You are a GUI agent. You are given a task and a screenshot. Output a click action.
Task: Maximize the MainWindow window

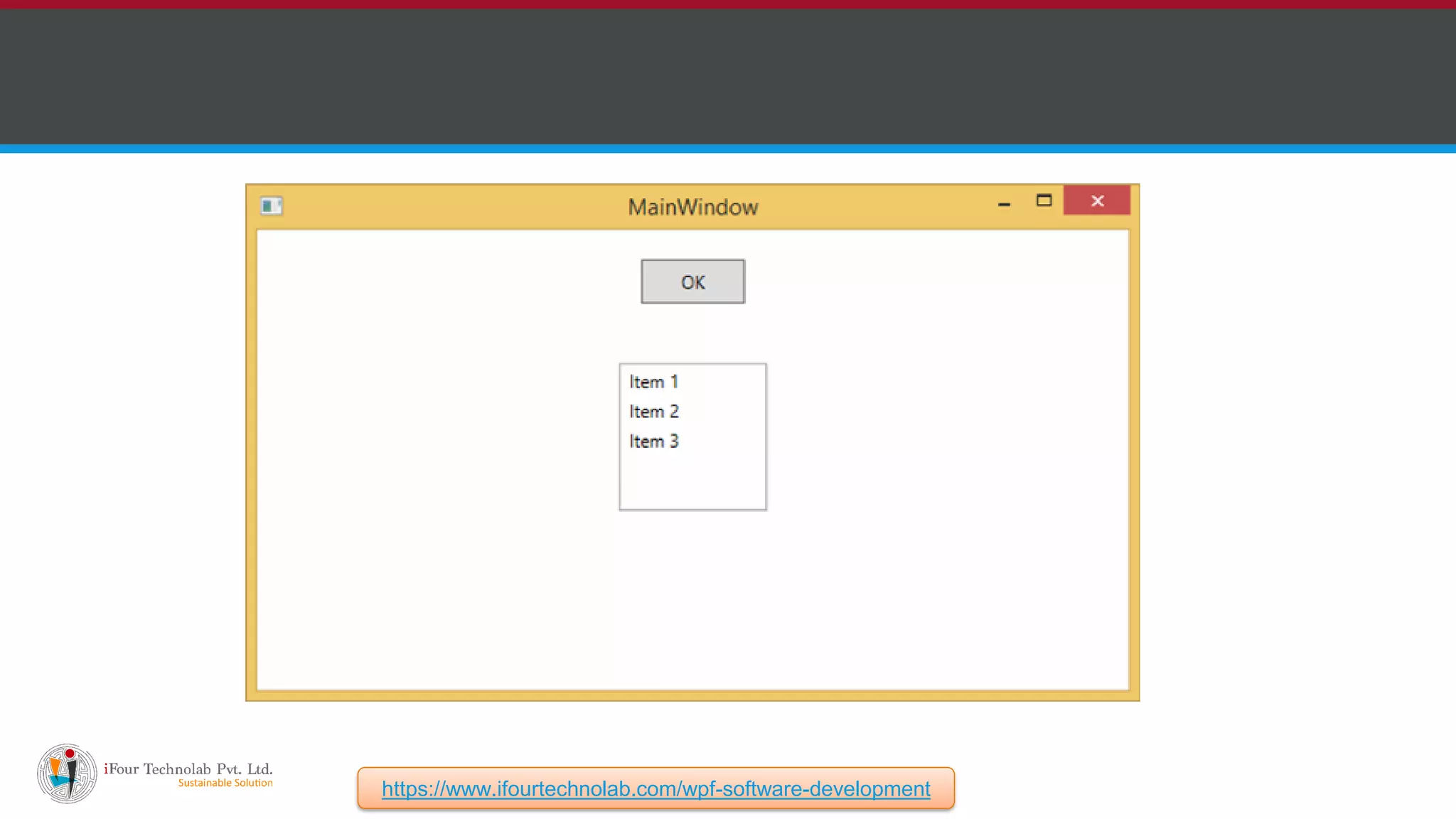tap(1044, 200)
